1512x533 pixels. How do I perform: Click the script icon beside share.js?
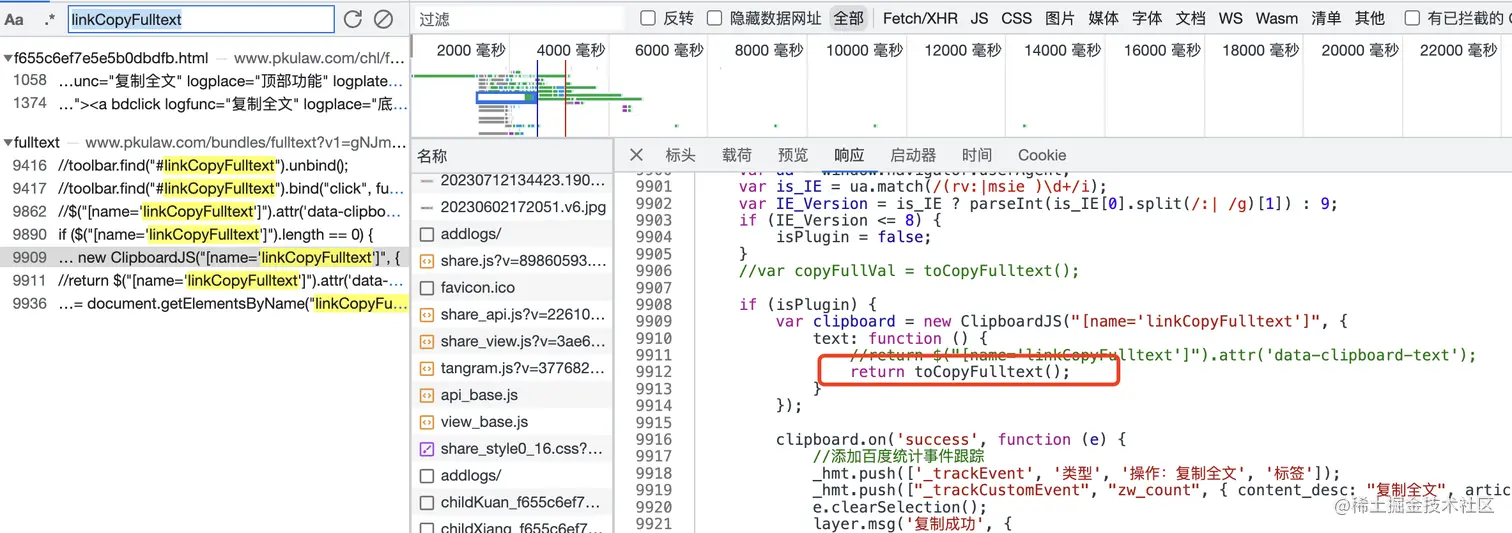[x=427, y=261]
